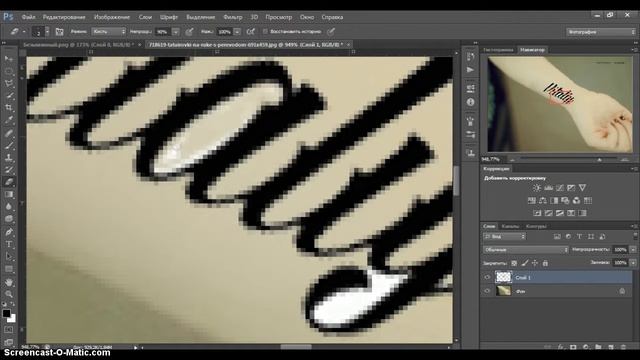Click the background white color swatch
This screenshot has height=360, width=640.
pos(13,318)
